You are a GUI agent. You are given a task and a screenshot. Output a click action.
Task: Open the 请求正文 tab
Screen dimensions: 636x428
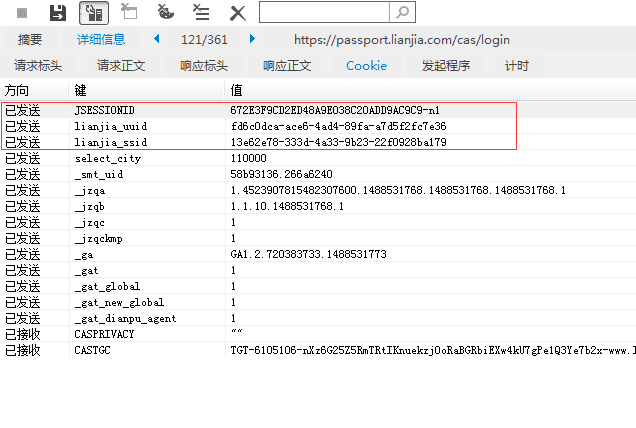(121, 66)
